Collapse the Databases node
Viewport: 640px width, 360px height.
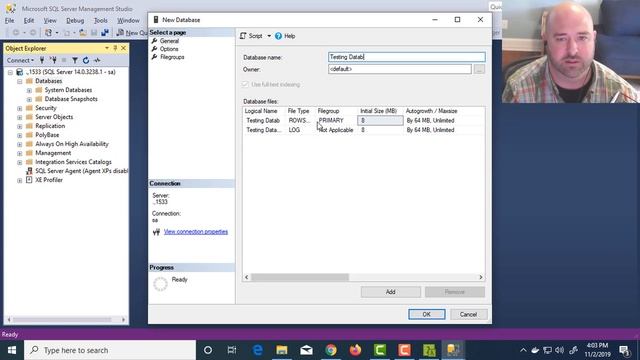tap(20, 81)
